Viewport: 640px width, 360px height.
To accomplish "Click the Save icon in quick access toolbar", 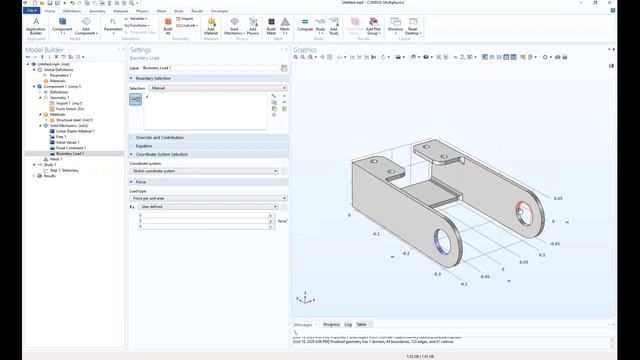I will (50, 3).
